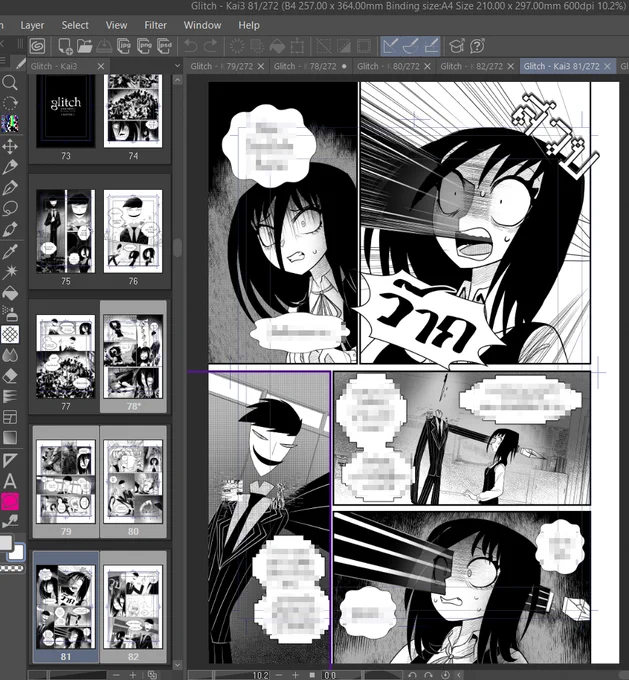The width and height of the screenshot is (629, 680).
Task: Open the Layer menu
Action: pos(32,25)
